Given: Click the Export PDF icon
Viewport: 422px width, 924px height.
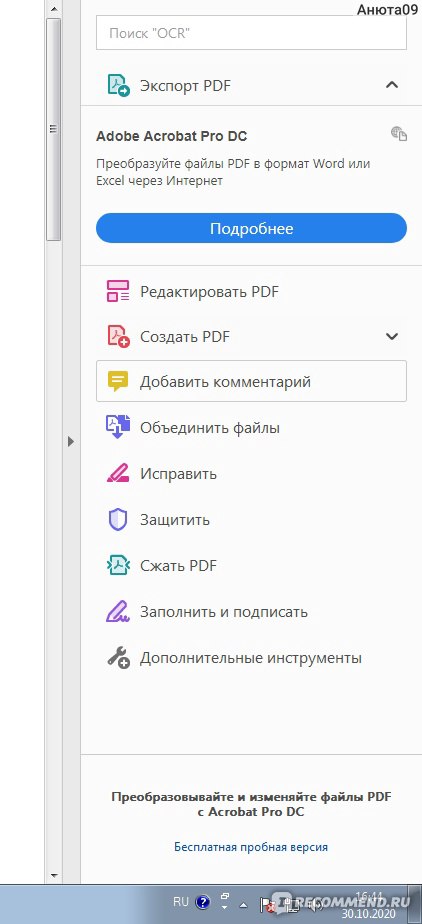Looking at the screenshot, I should pos(118,85).
